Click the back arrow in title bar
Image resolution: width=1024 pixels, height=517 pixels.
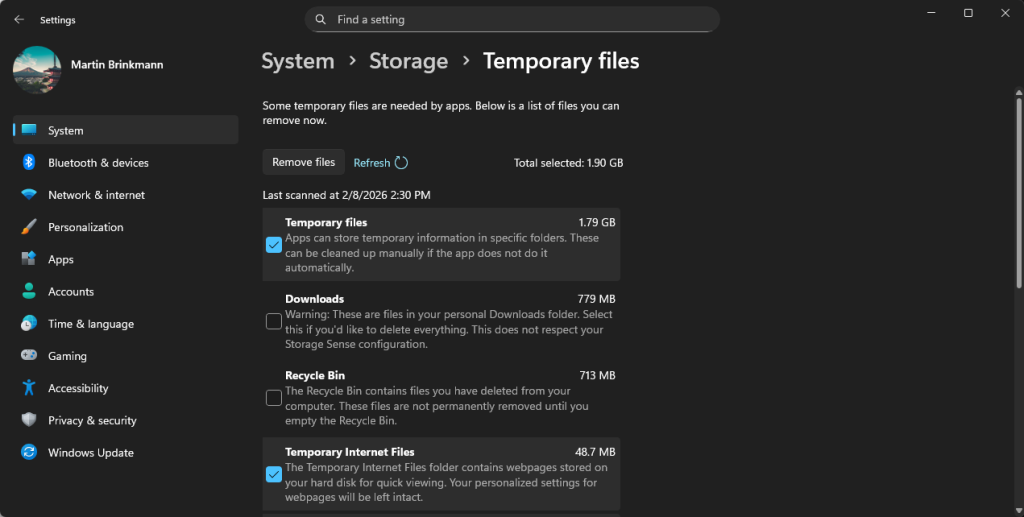click(x=19, y=19)
